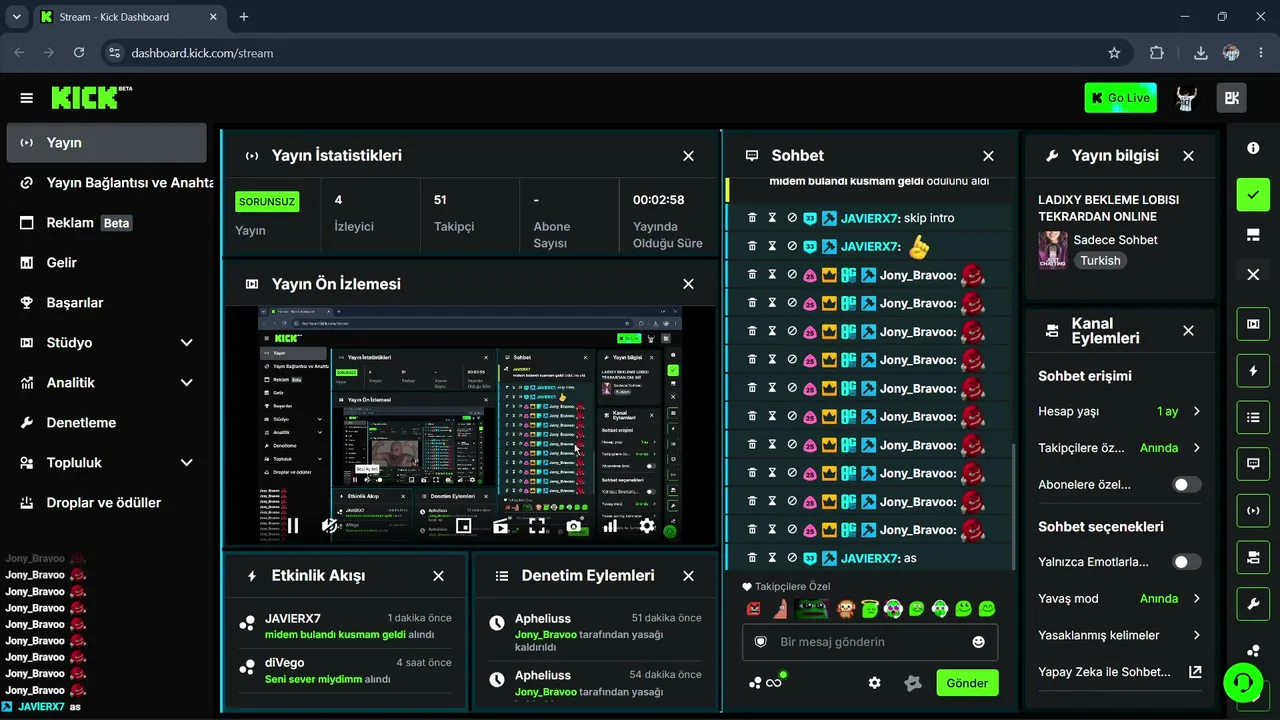Close the Yayın Ön İzlemesi panel
Screen dimensions: 1280x720
pyautogui.click(x=688, y=284)
